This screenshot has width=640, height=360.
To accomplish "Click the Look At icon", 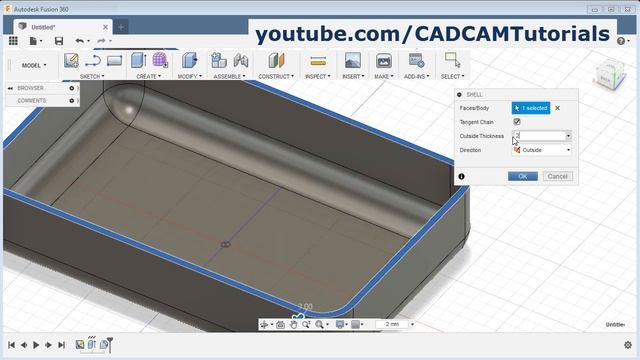I will (x=280, y=324).
